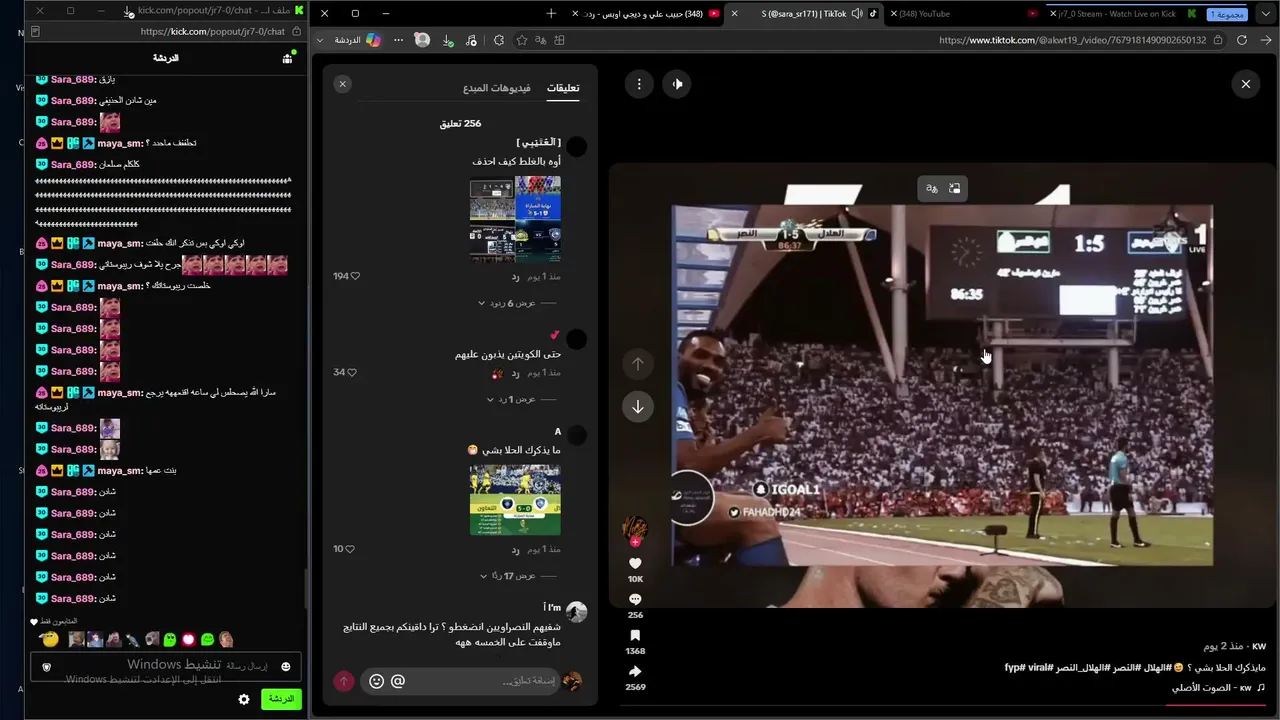
Task: Open the four-image match collage in first comment
Action: coord(515,219)
